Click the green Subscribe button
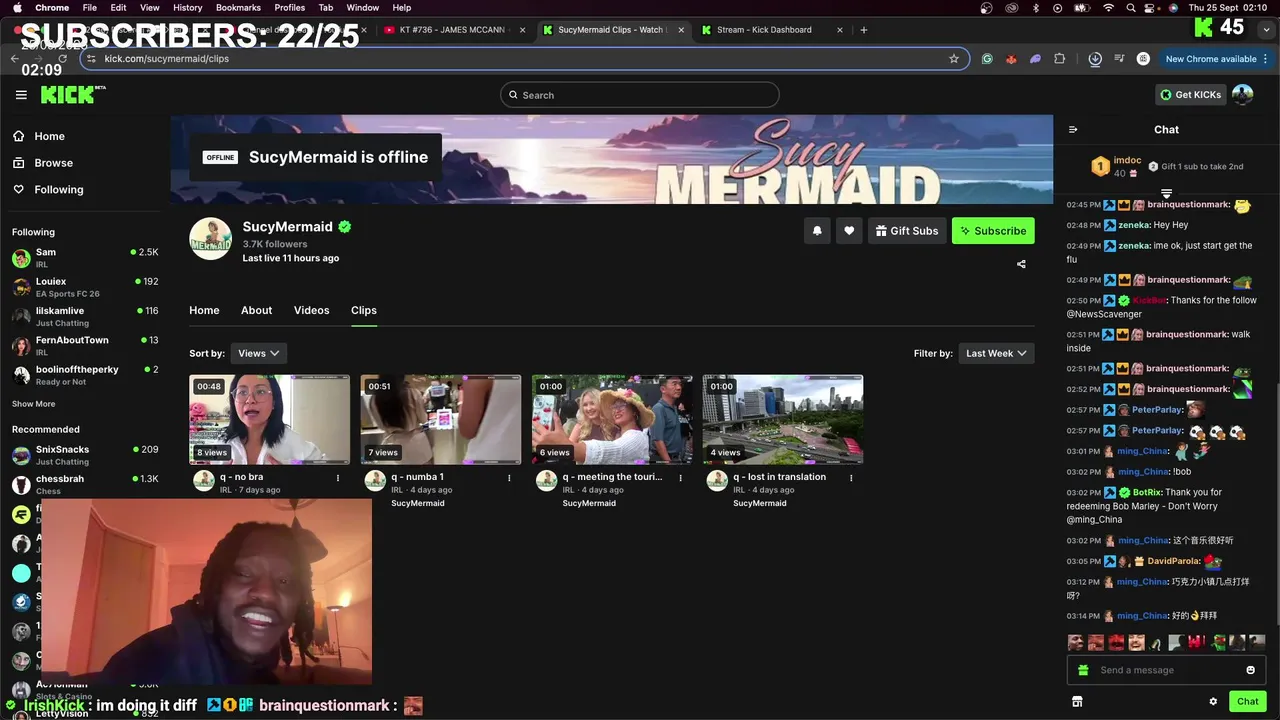 coord(993,231)
